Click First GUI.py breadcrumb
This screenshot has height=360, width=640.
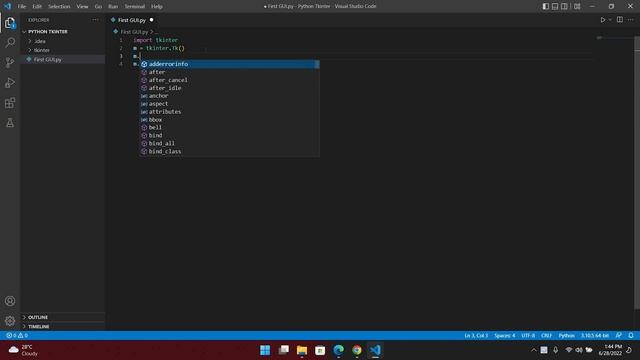coord(134,31)
